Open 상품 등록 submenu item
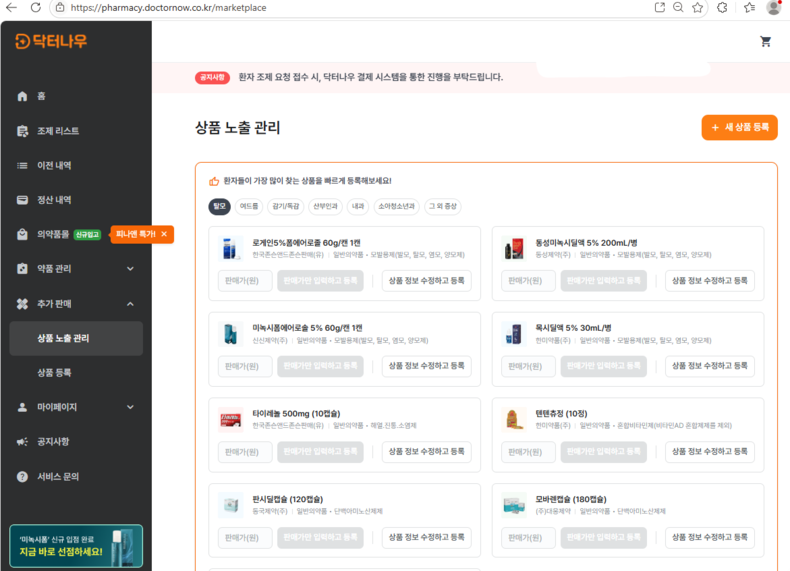The height and width of the screenshot is (571, 790). 54,373
